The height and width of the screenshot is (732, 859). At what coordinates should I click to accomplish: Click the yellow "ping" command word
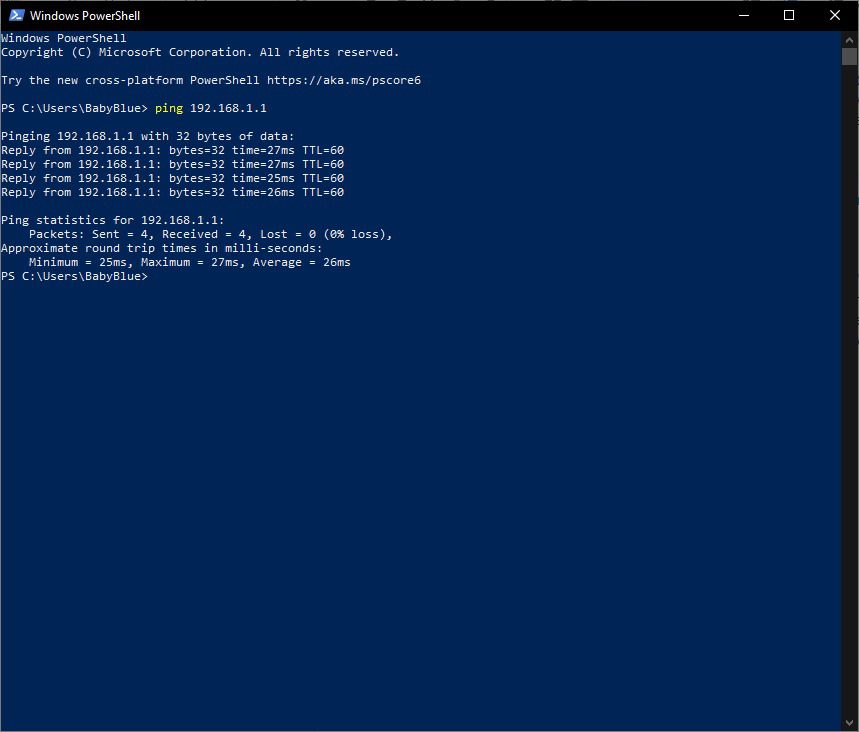[169, 108]
